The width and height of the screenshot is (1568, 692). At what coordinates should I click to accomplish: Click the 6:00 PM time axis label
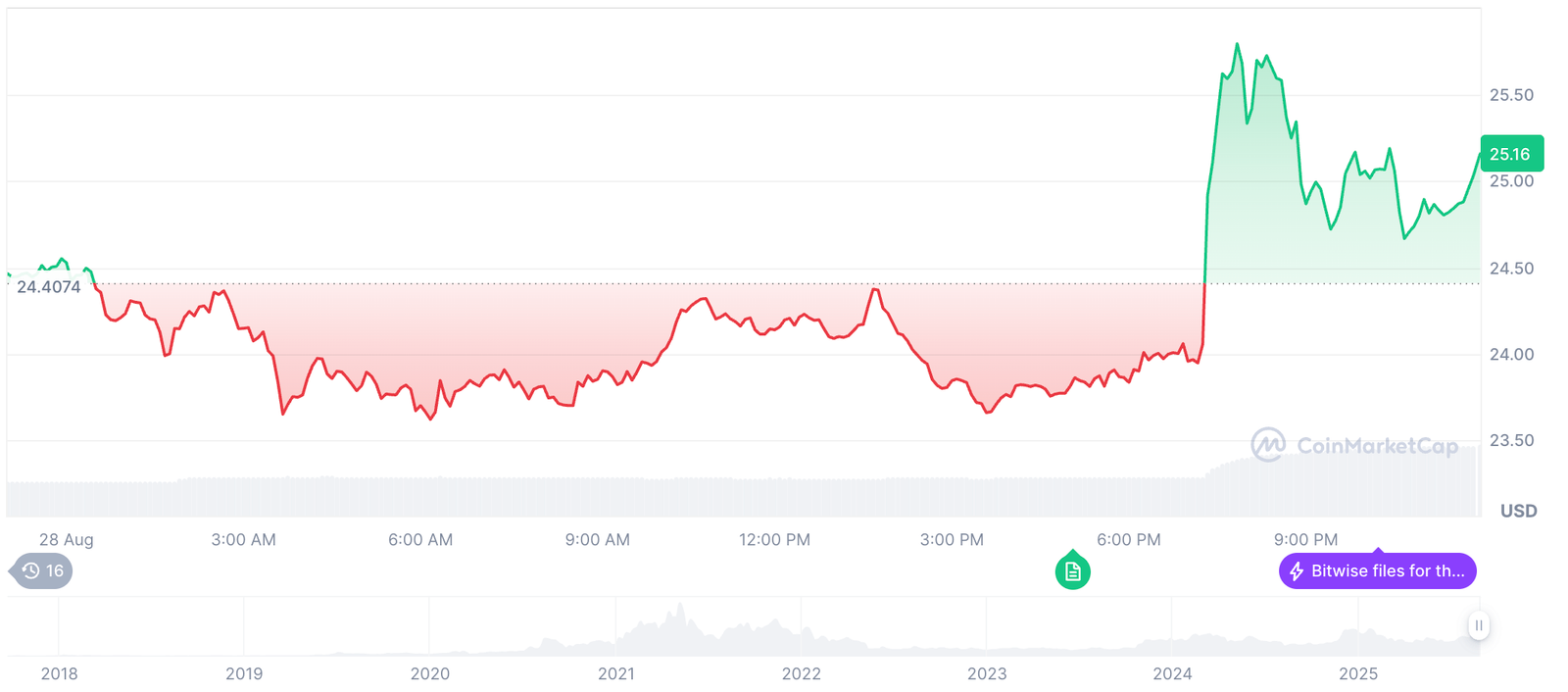pos(1128,539)
